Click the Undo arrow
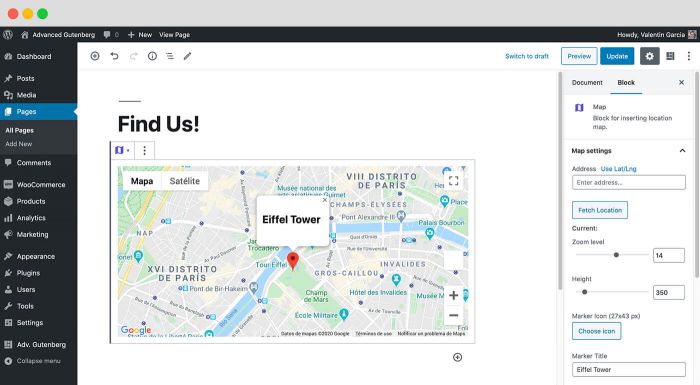700x385 pixels. [x=114, y=56]
